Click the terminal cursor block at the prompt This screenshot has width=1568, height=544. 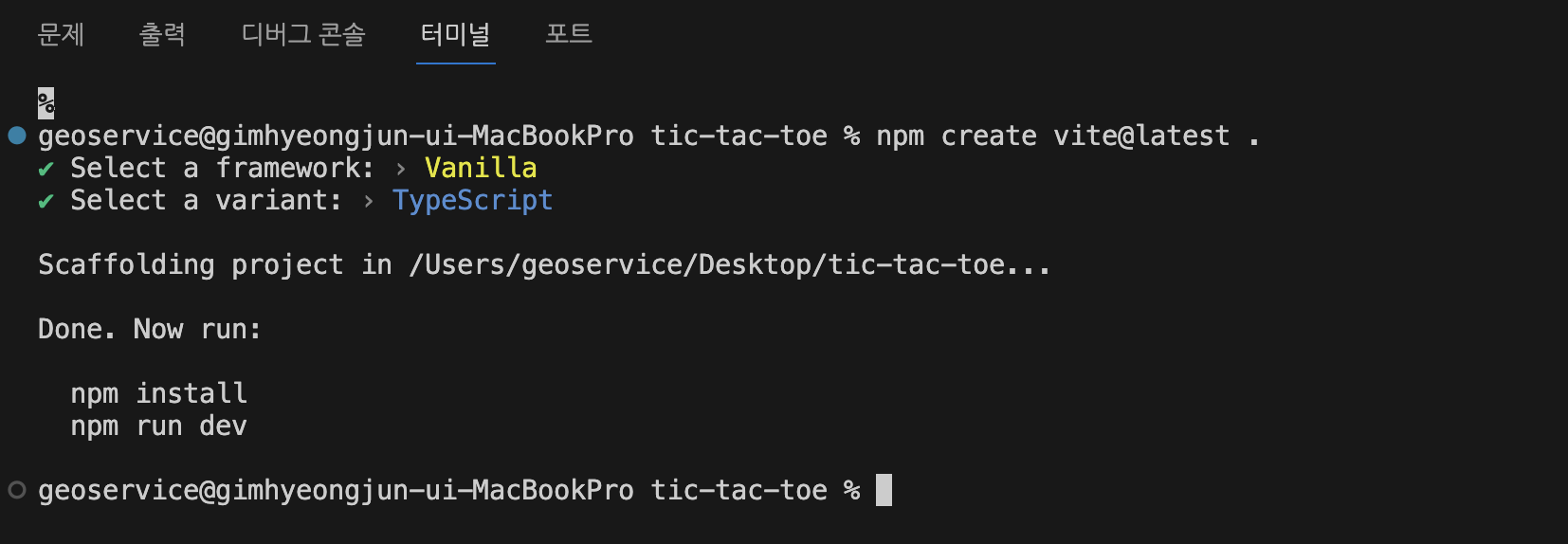884,490
